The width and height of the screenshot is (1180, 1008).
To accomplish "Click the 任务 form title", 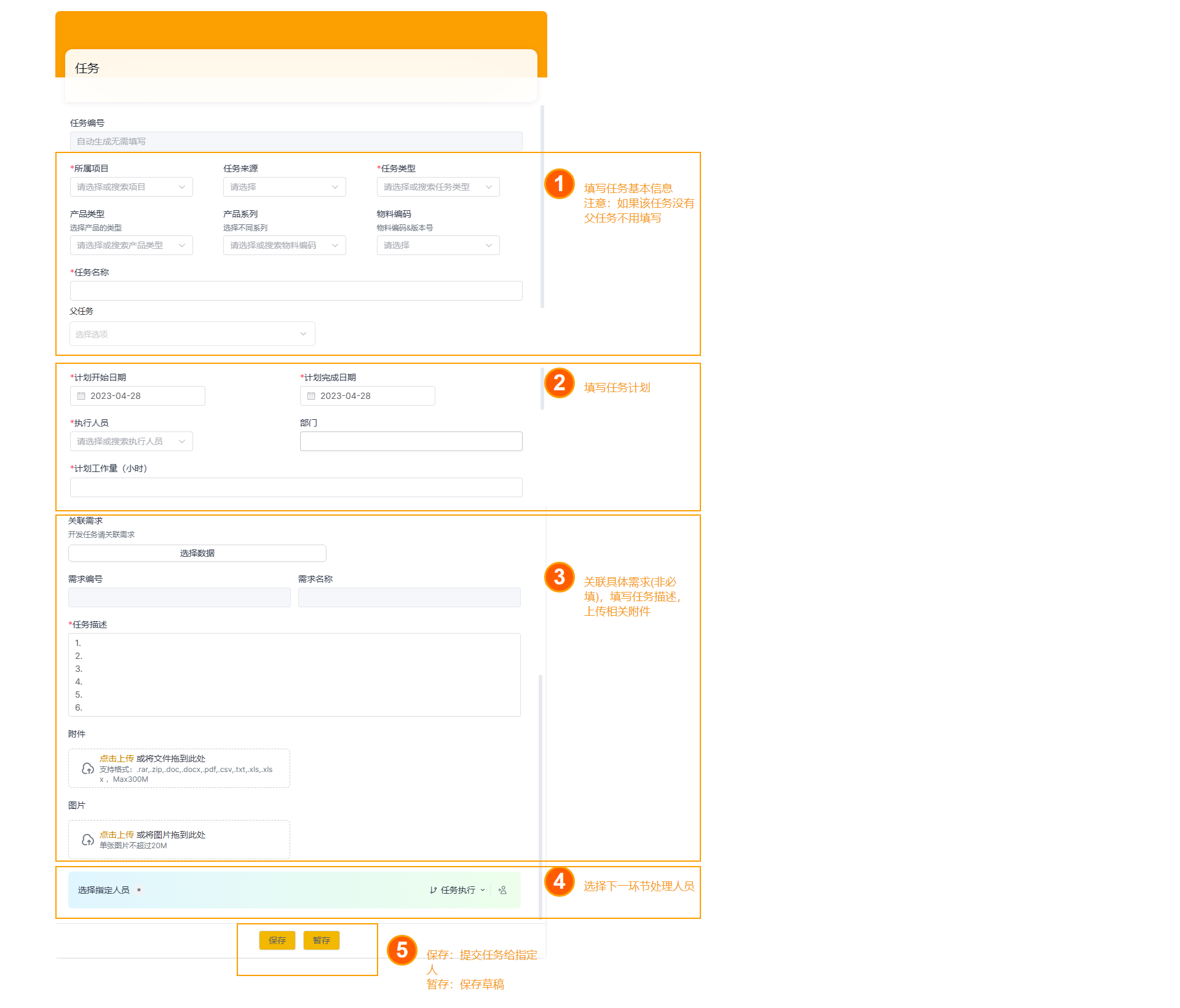I will tap(87, 68).
